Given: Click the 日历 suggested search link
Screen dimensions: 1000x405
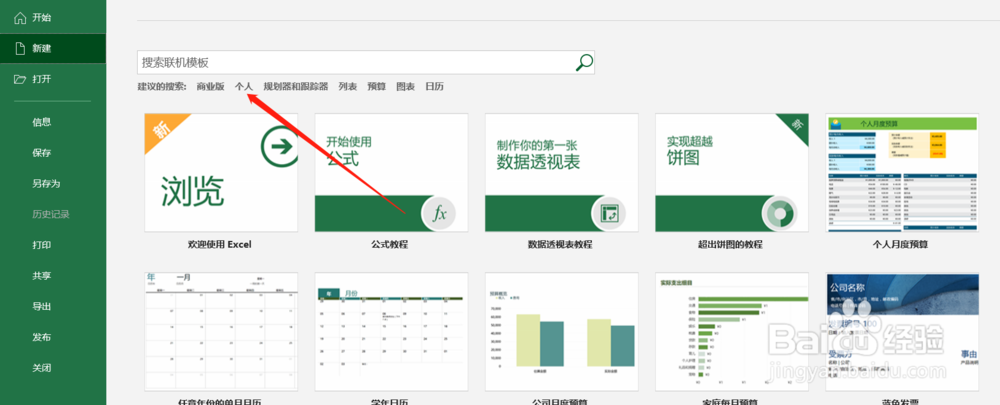Looking at the screenshot, I should 434,86.
